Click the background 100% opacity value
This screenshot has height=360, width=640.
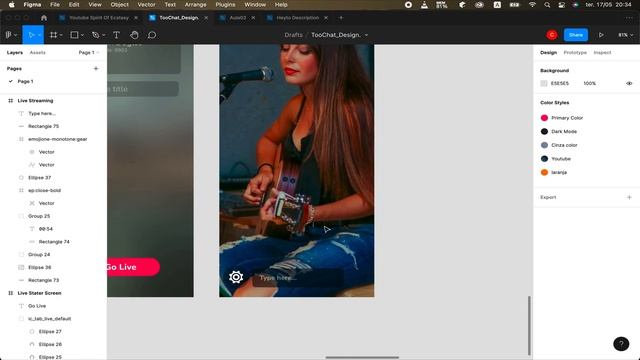pos(589,83)
